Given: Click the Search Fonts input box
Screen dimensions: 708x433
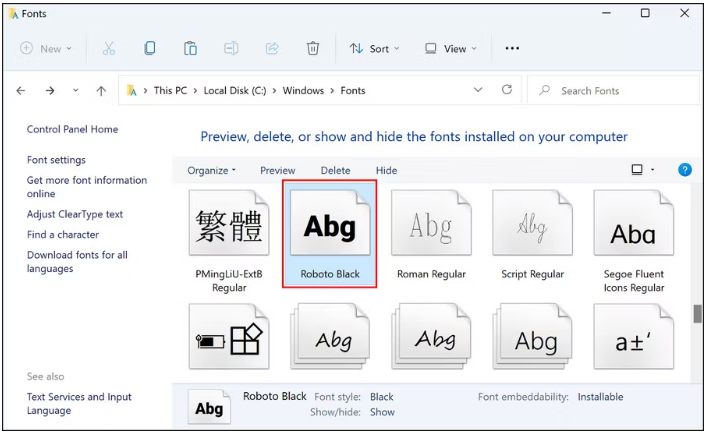Looking at the screenshot, I should (x=613, y=91).
